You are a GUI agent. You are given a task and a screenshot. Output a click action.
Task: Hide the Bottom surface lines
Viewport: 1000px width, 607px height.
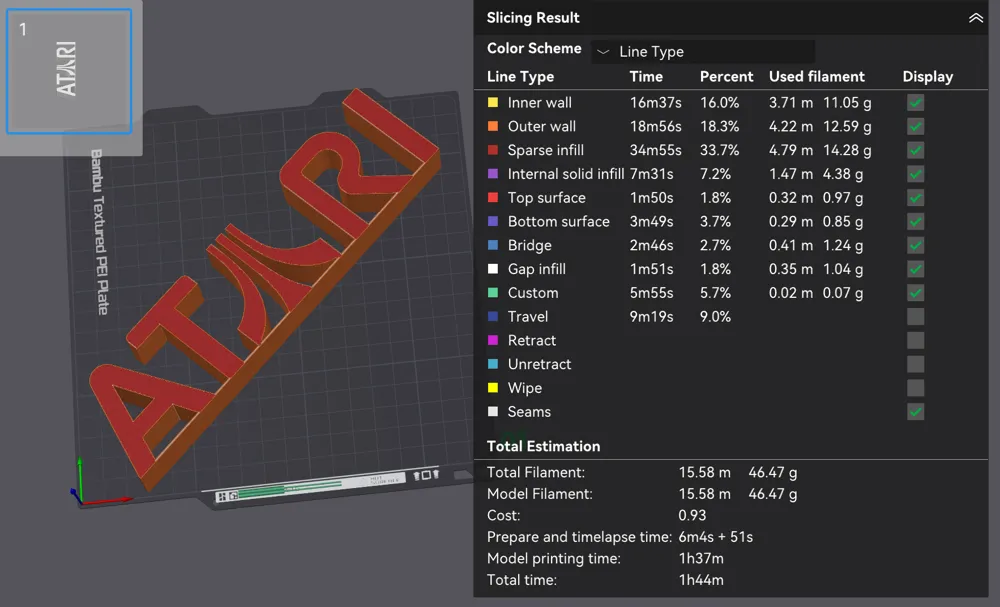pos(915,221)
